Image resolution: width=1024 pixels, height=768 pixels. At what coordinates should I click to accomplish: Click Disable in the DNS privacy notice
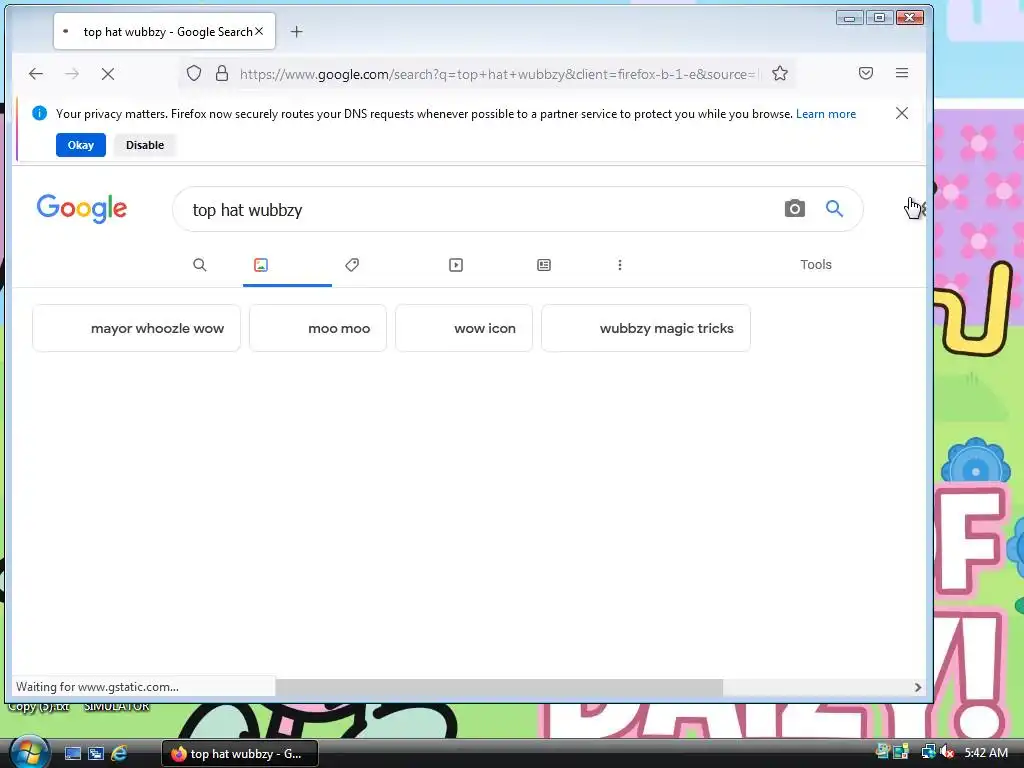point(145,145)
